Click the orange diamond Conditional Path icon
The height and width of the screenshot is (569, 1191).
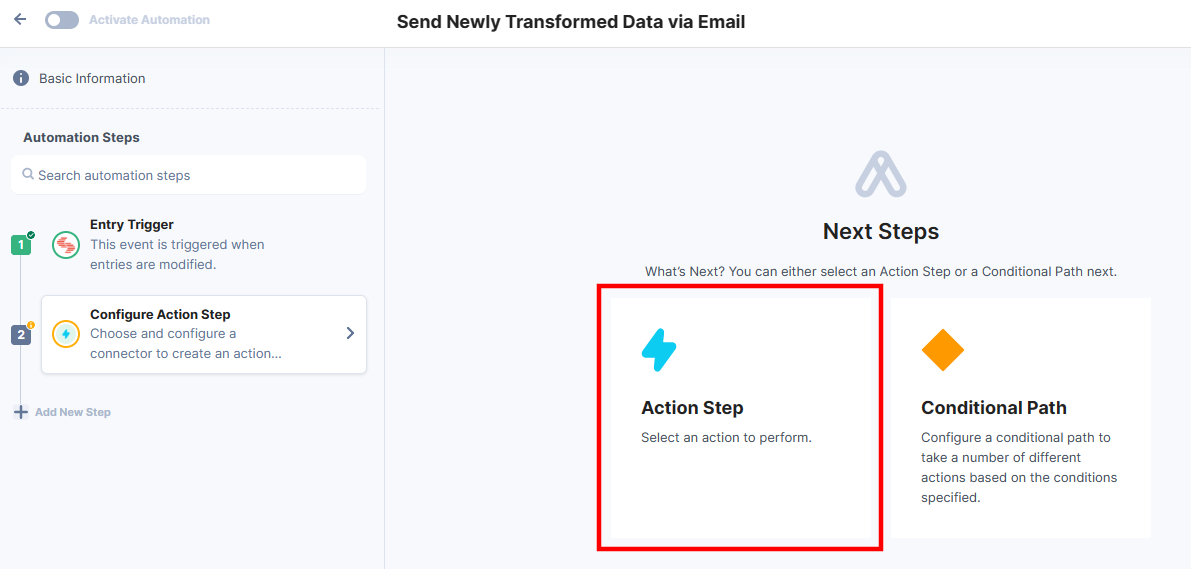(943, 349)
